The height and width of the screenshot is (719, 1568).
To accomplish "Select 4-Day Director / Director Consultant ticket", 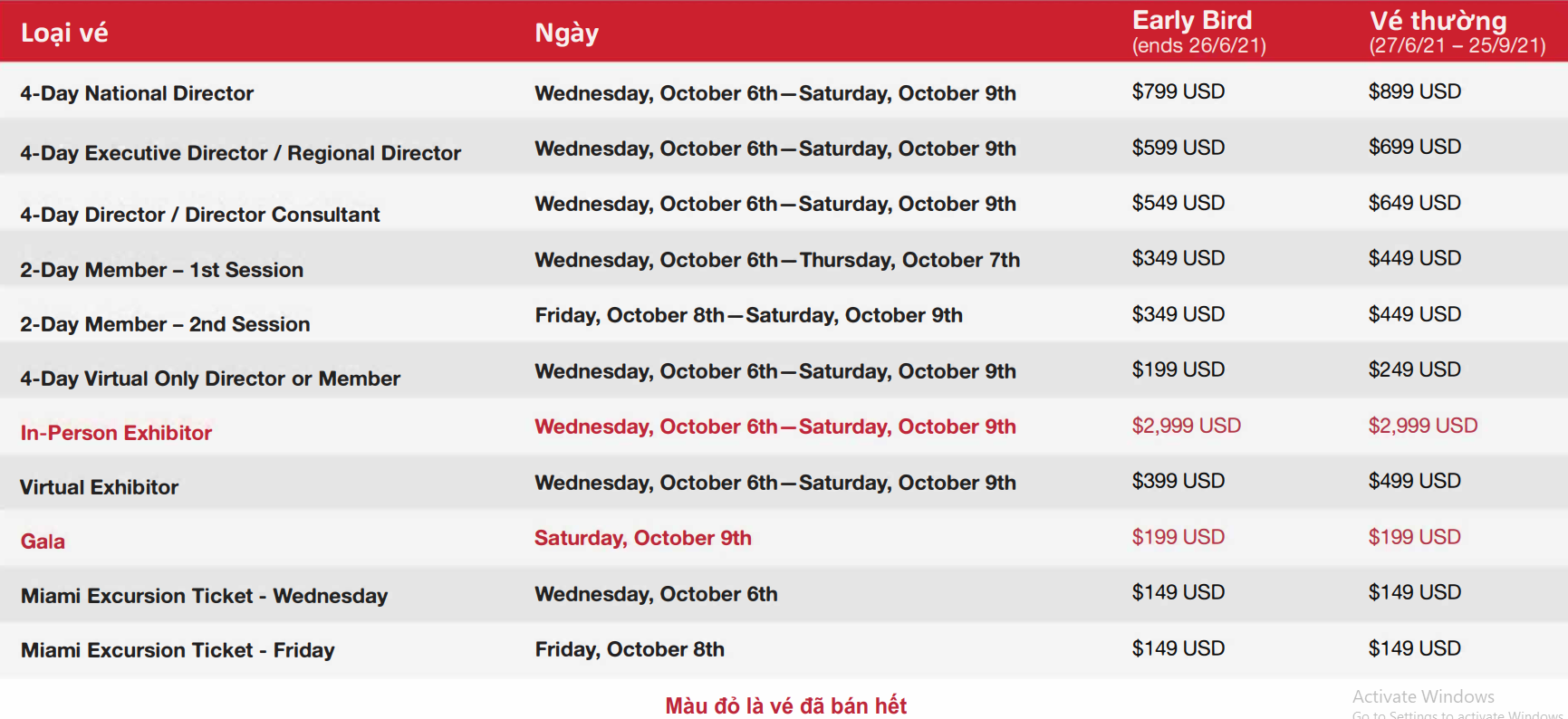I will (x=199, y=215).
